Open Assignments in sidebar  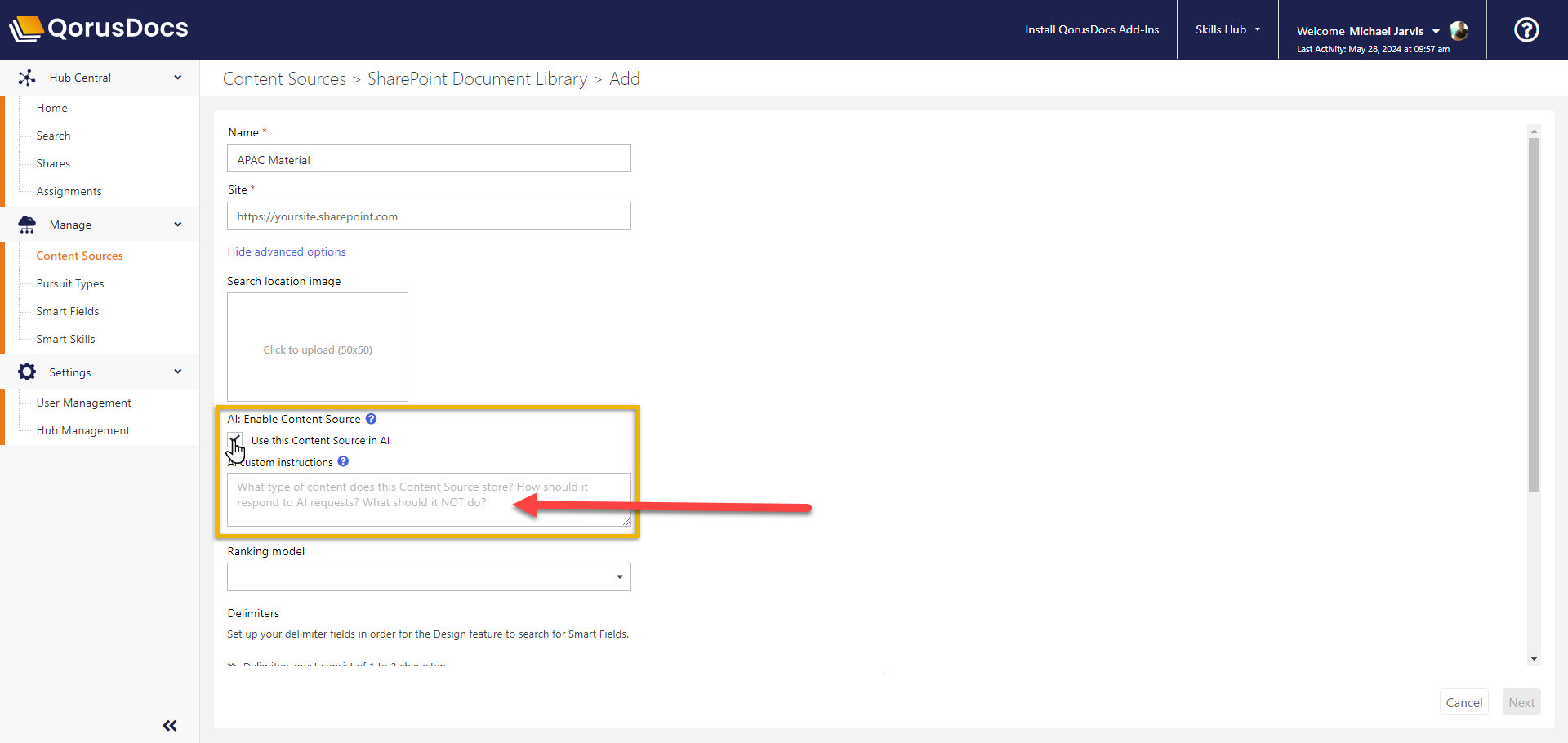click(x=69, y=191)
